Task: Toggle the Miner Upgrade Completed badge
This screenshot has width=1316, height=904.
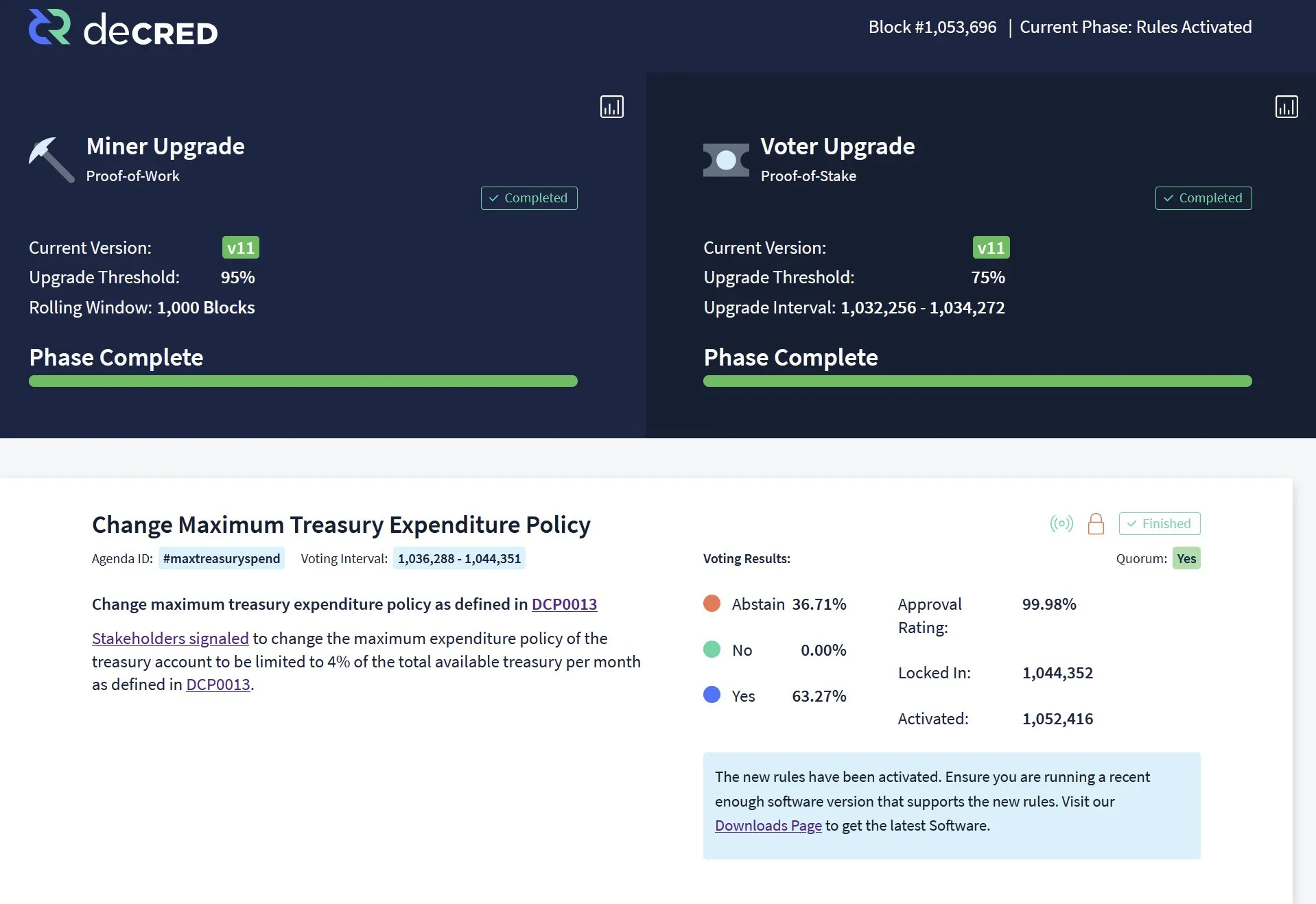Action: tap(528, 198)
